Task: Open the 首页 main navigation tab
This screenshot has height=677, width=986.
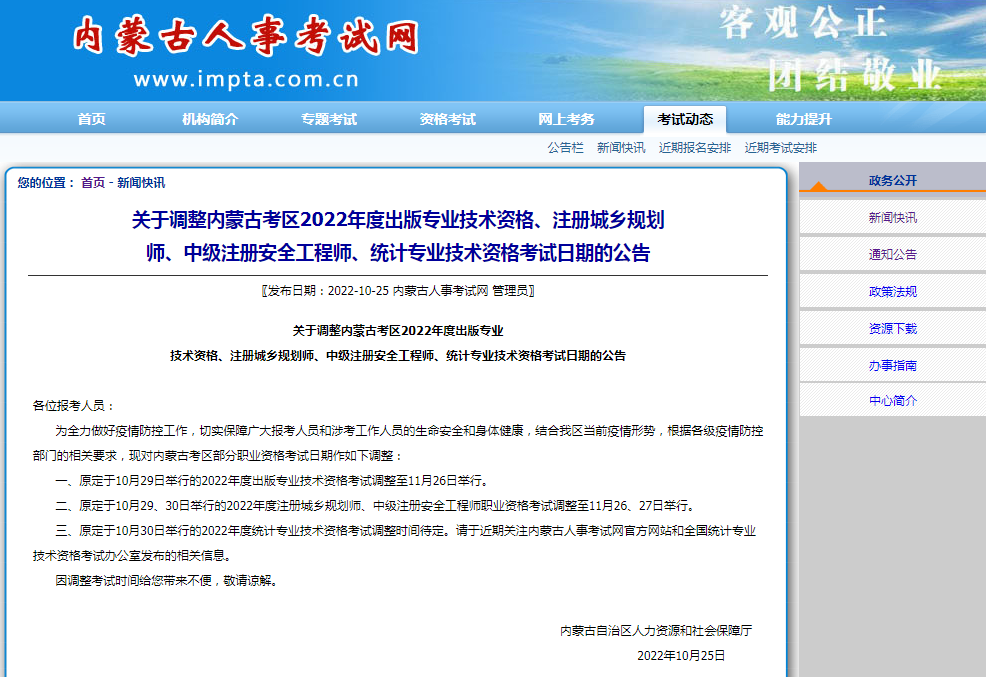Action: 91,119
